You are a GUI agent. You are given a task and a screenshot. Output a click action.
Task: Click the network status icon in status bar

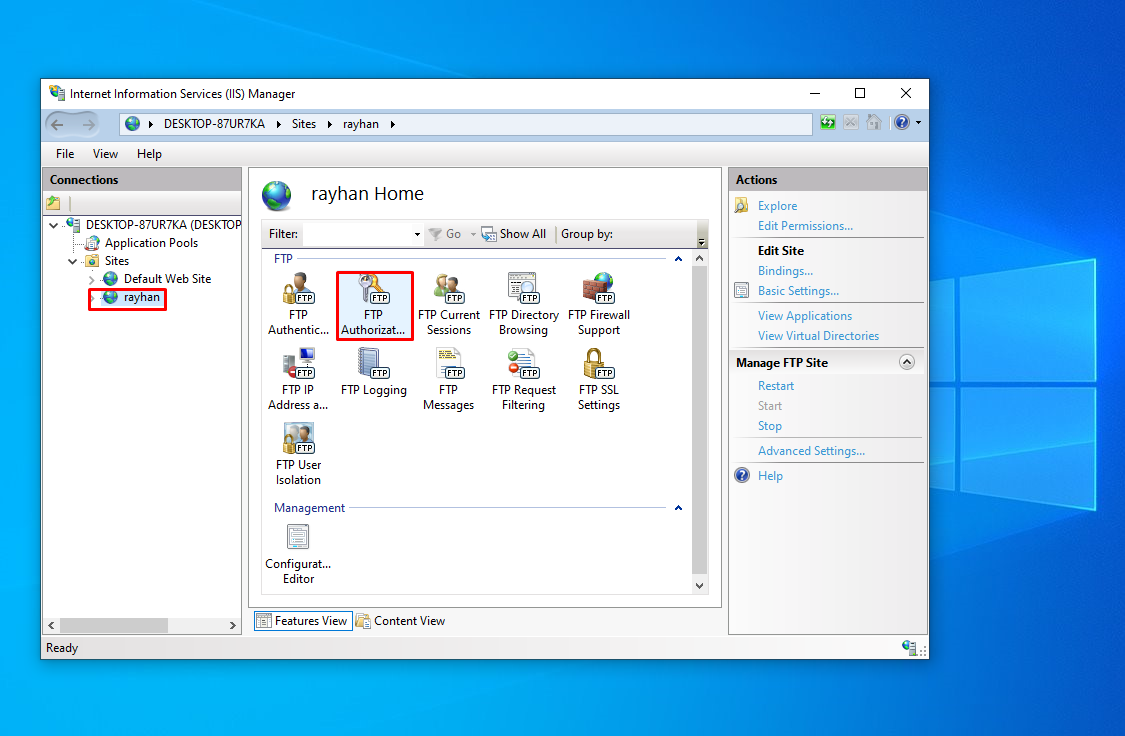910,648
